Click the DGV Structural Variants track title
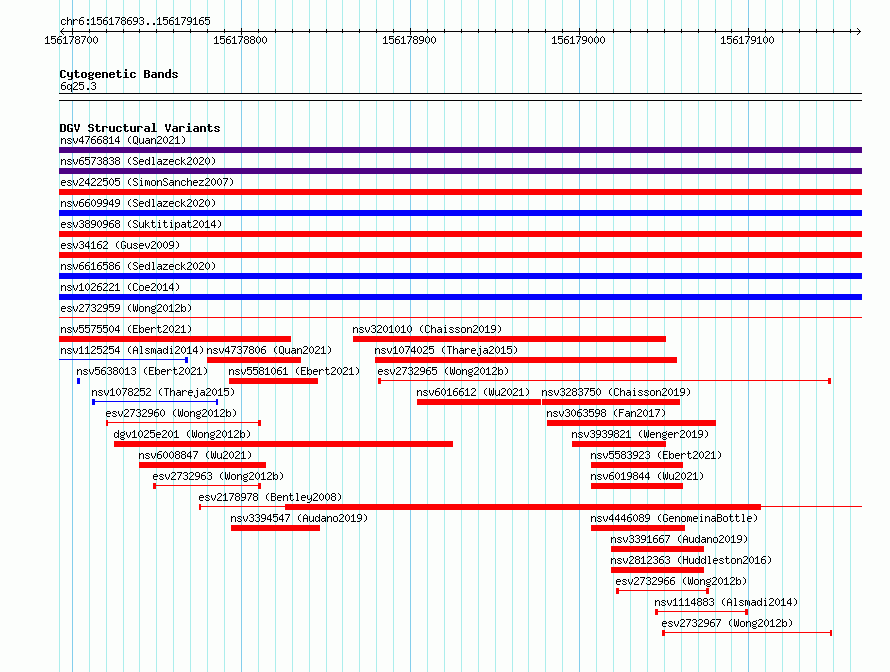 140,128
